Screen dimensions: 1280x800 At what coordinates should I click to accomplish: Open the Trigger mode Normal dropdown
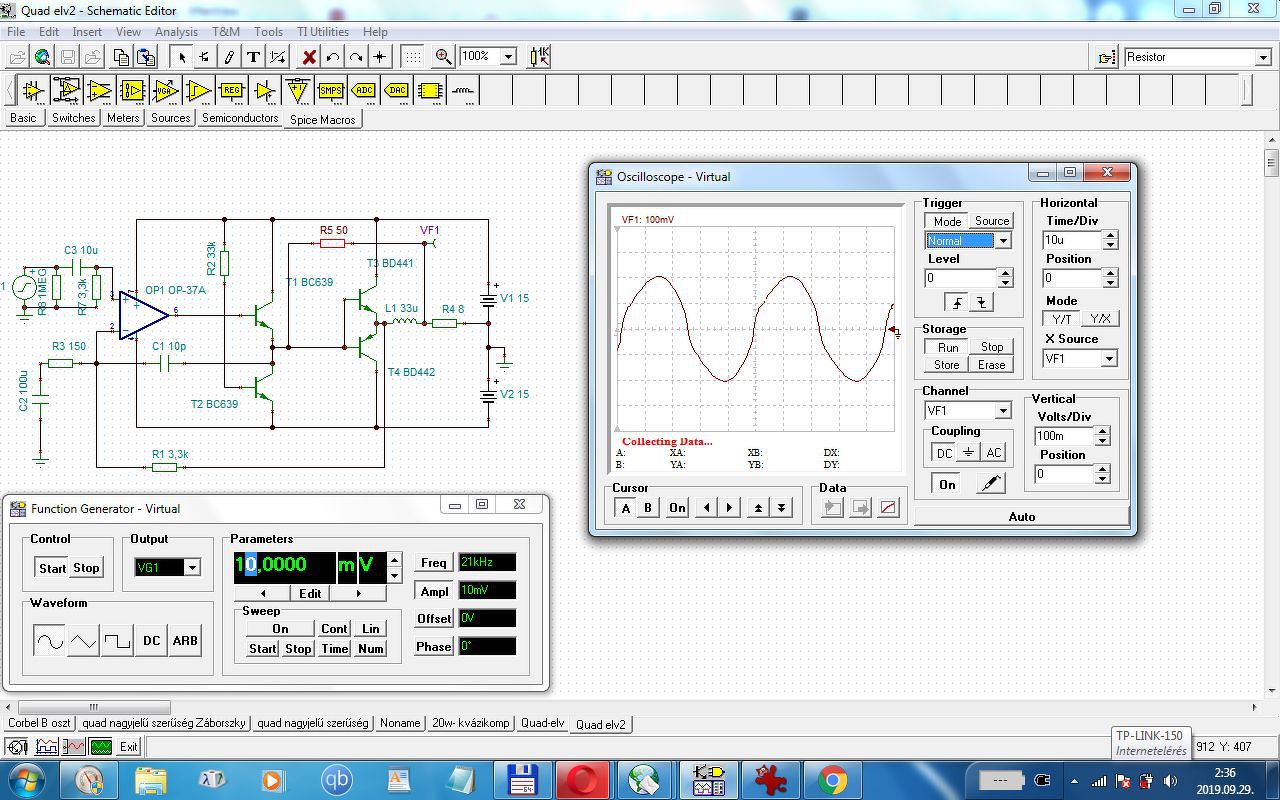click(x=1002, y=241)
